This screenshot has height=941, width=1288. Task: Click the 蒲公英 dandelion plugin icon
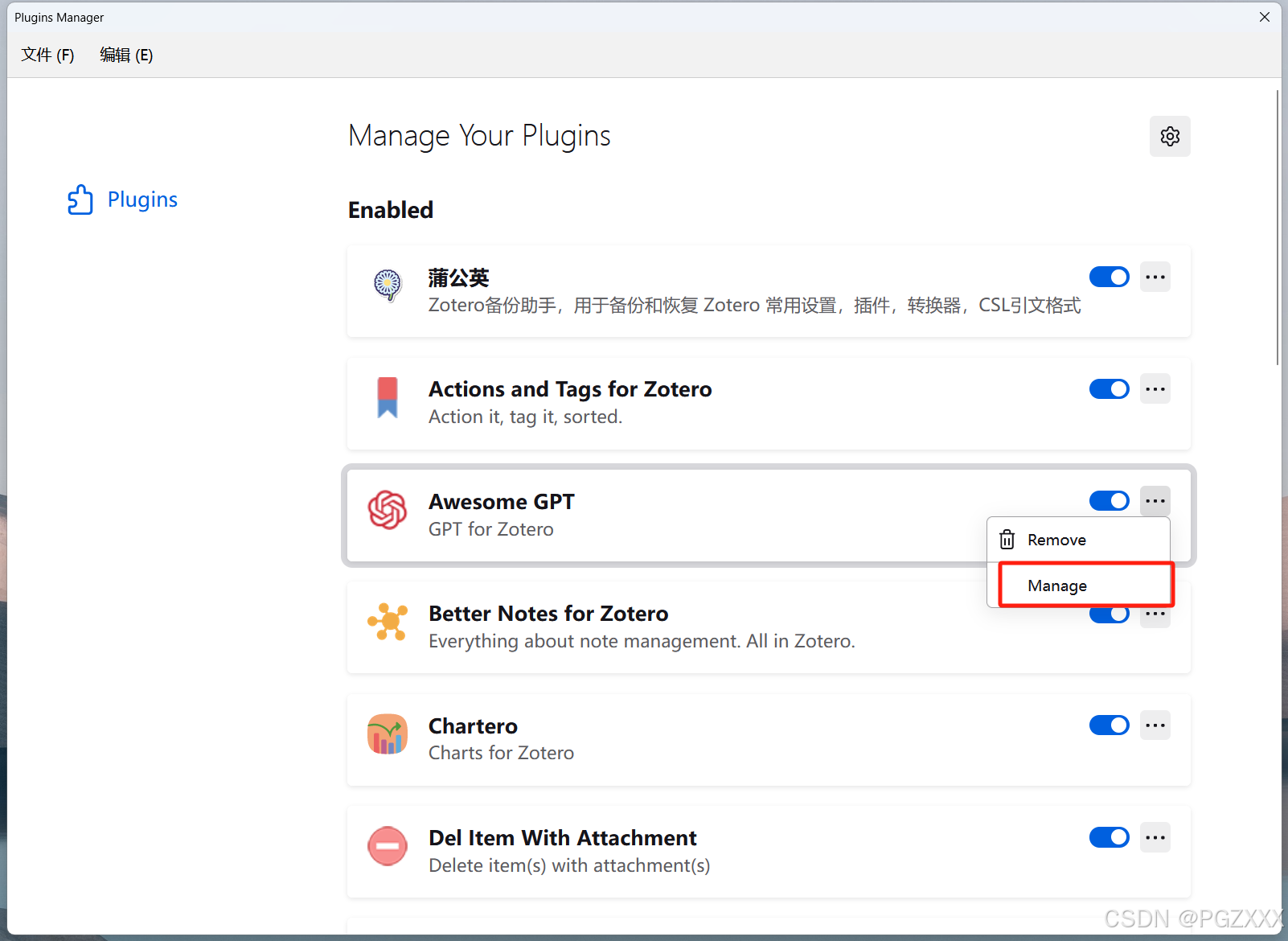388,285
